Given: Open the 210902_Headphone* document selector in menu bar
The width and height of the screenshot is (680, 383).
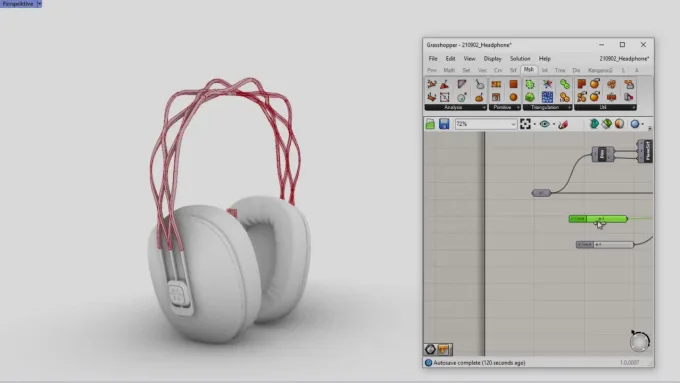Looking at the screenshot, I should click(x=624, y=59).
